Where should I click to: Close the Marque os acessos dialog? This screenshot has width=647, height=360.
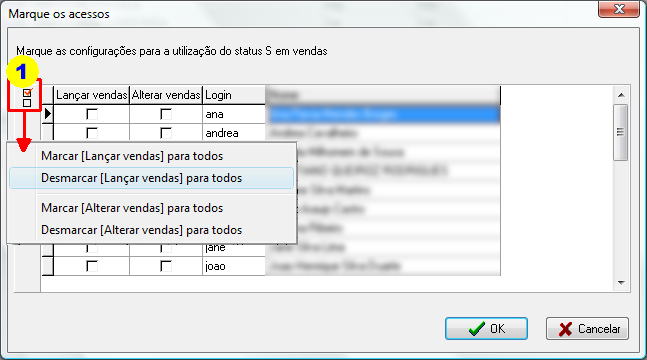[619, 9]
